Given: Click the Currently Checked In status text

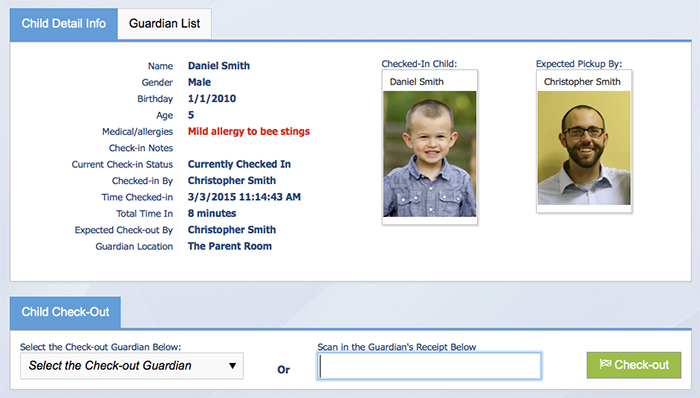Looking at the screenshot, I should (x=239, y=164).
